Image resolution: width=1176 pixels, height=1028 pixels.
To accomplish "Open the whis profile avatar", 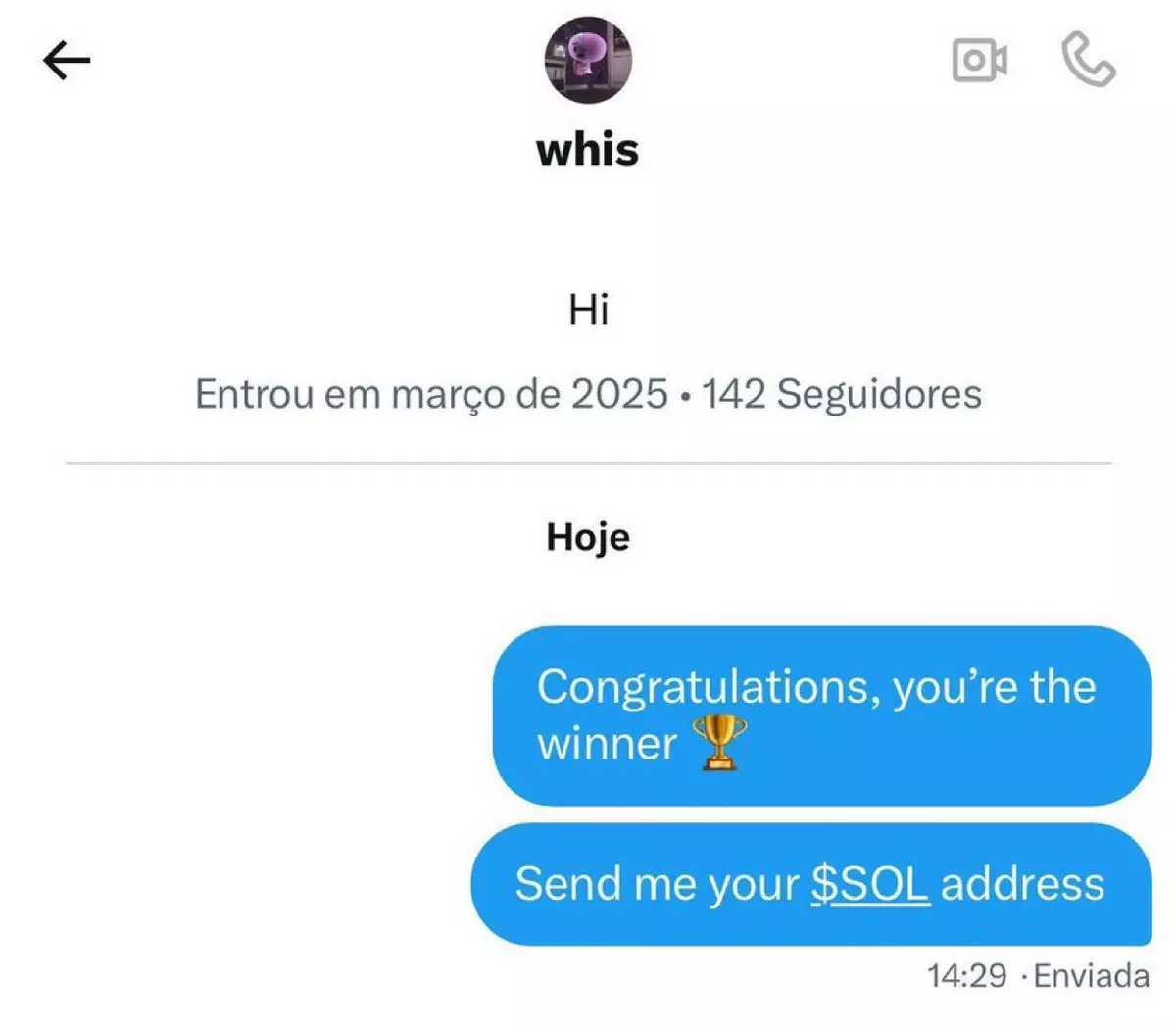I will coord(588,60).
